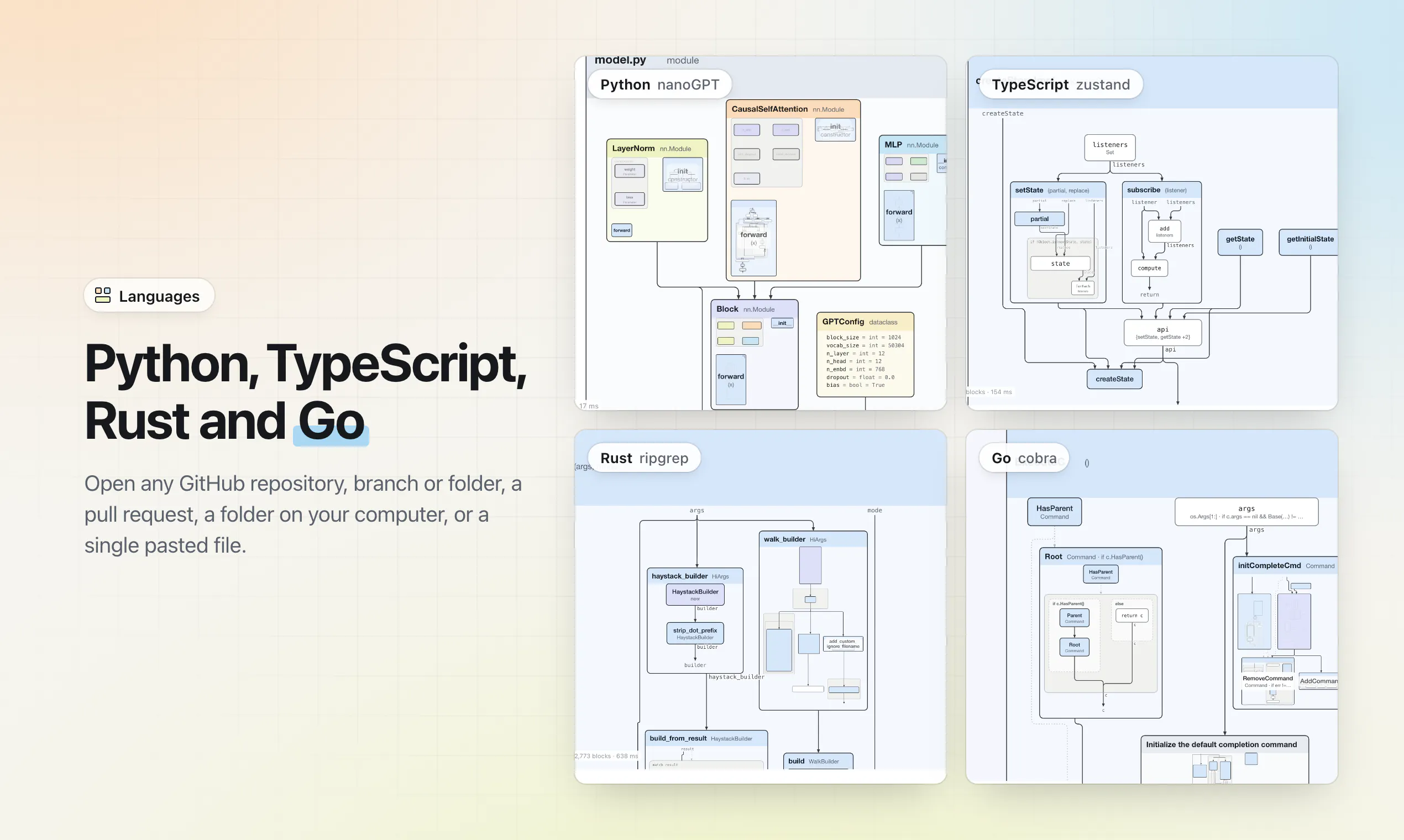Click the createState node

[x=1114, y=379]
